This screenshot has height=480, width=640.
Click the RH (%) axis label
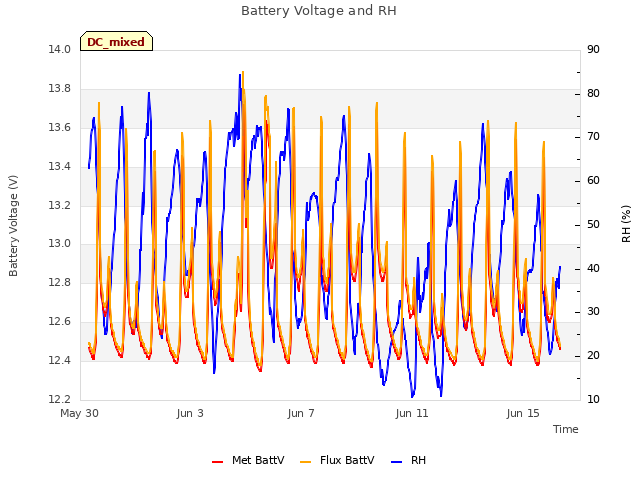[626, 224]
